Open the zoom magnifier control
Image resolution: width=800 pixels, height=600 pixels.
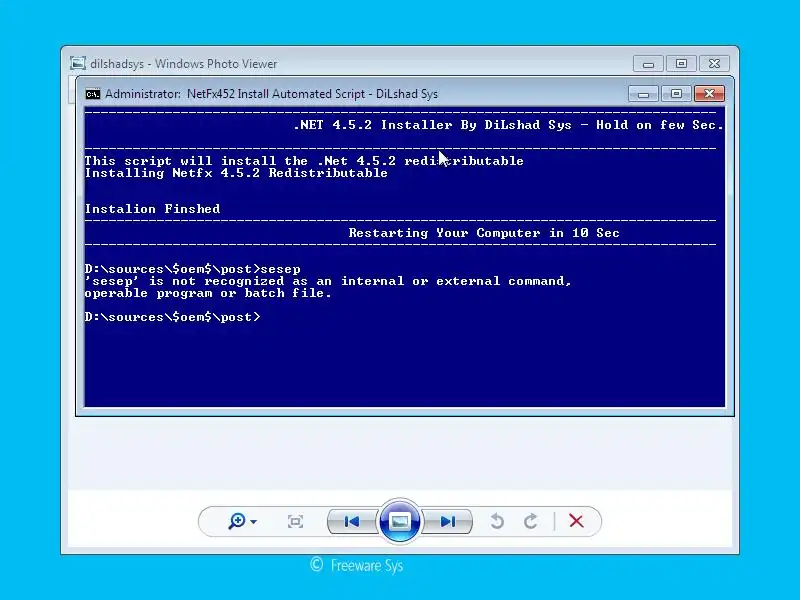coord(237,521)
